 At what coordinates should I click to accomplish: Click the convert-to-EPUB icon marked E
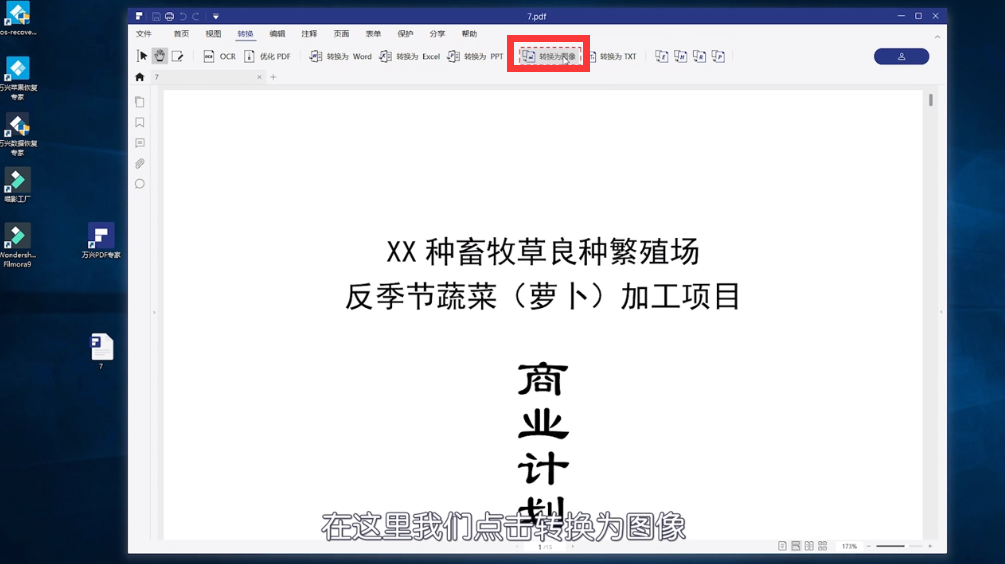(x=661, y=56)
